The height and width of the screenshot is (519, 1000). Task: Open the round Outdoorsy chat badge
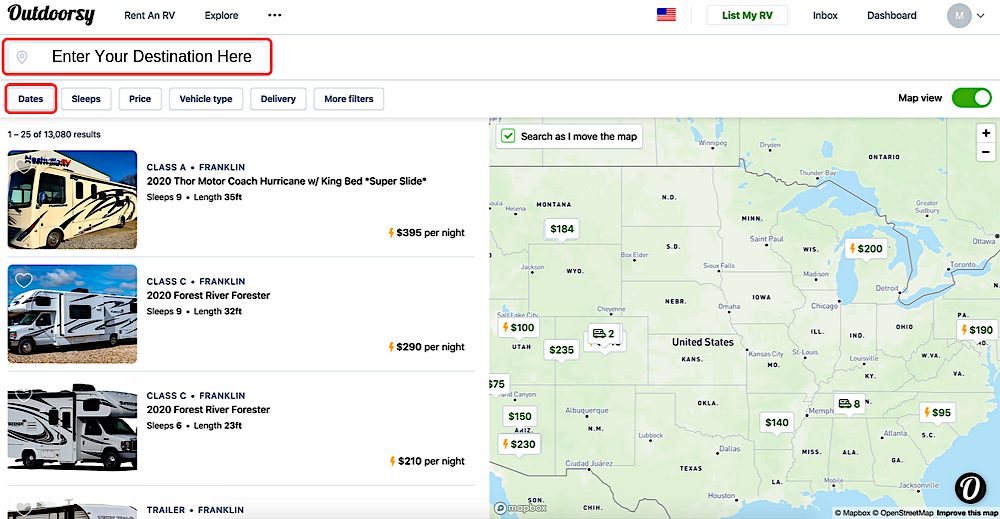pos(969,487)
